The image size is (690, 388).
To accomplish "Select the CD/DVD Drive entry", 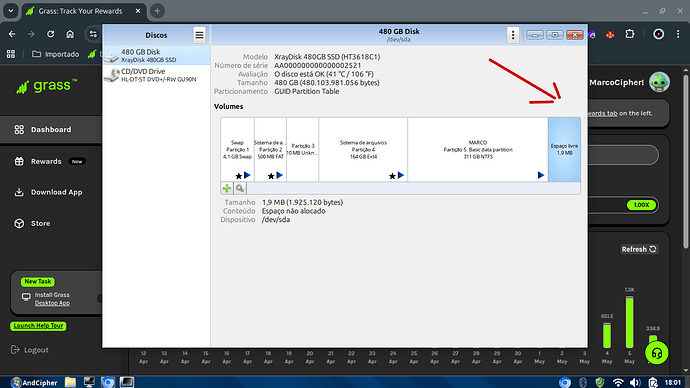I will click(156, 75).
